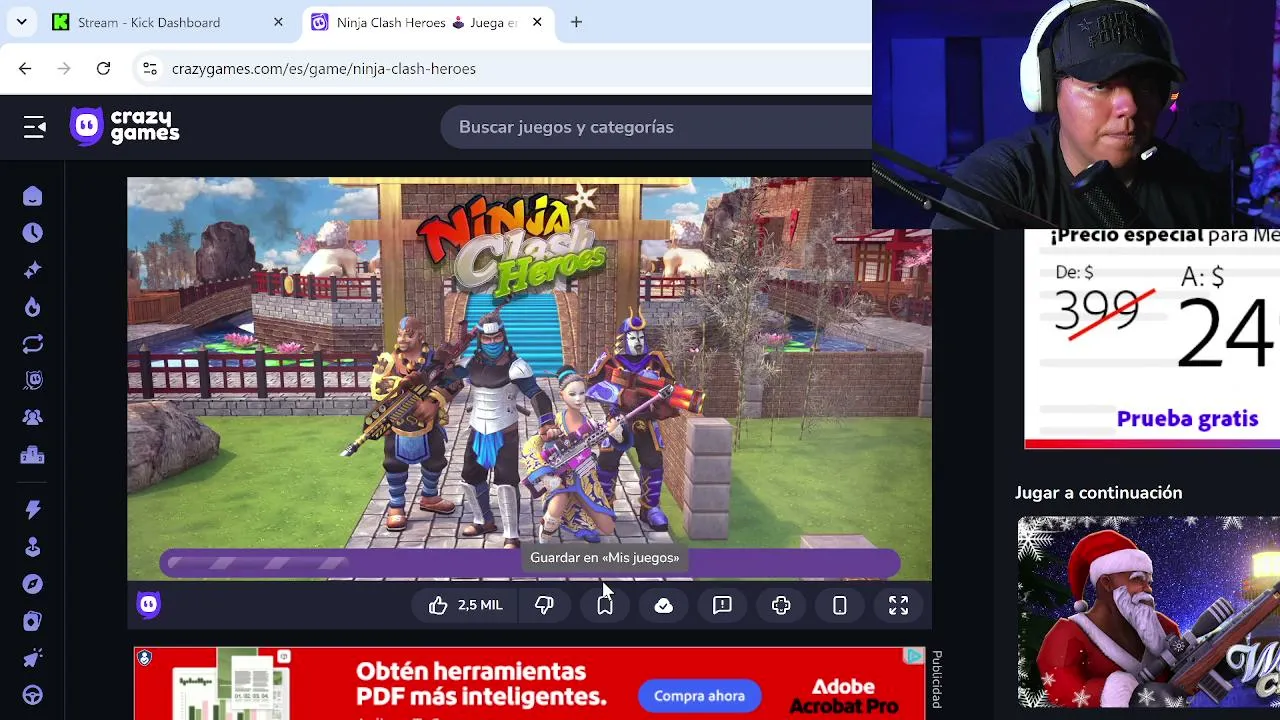Click the AdChoices icon on the Adobe banner

[914, 656]
